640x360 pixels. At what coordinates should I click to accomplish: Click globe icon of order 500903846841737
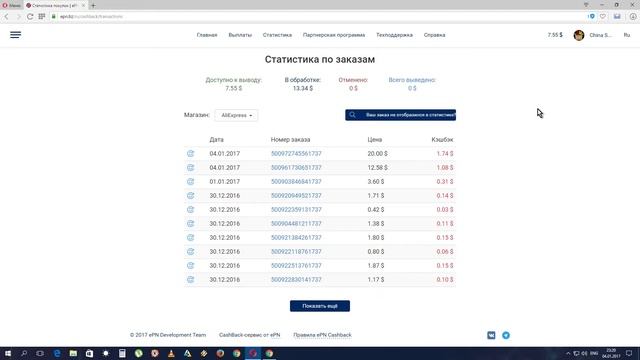tap(191, 182)
